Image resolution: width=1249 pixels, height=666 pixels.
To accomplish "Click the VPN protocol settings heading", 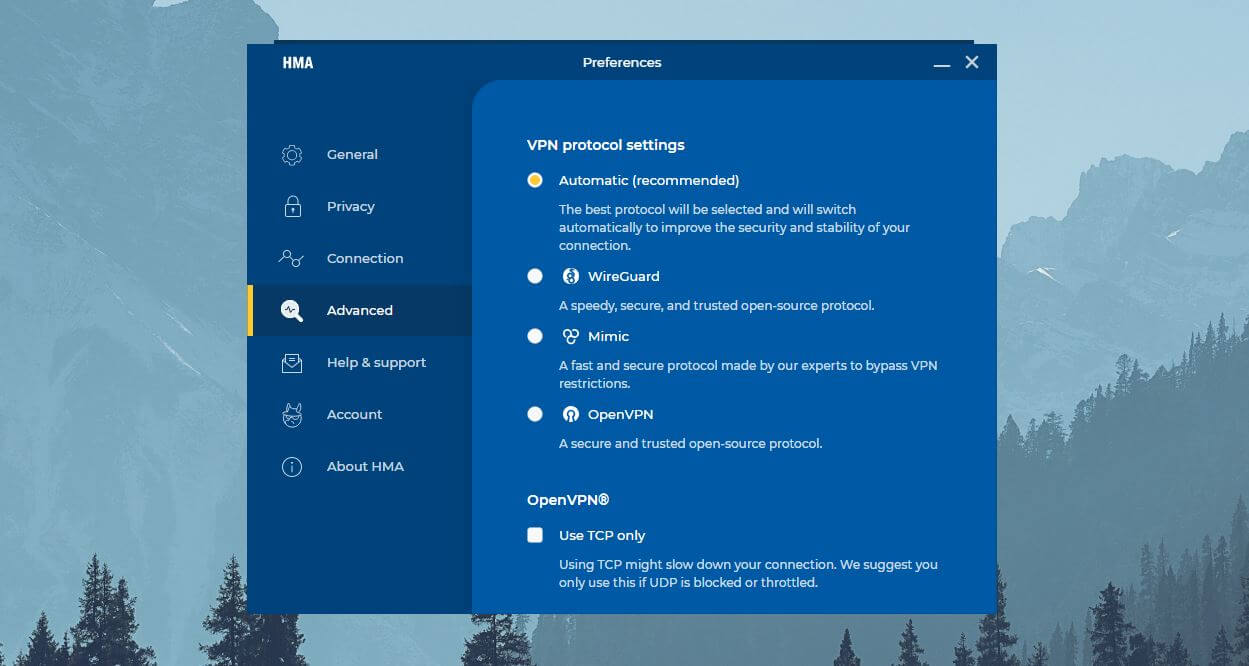I will tap(606, 146).
